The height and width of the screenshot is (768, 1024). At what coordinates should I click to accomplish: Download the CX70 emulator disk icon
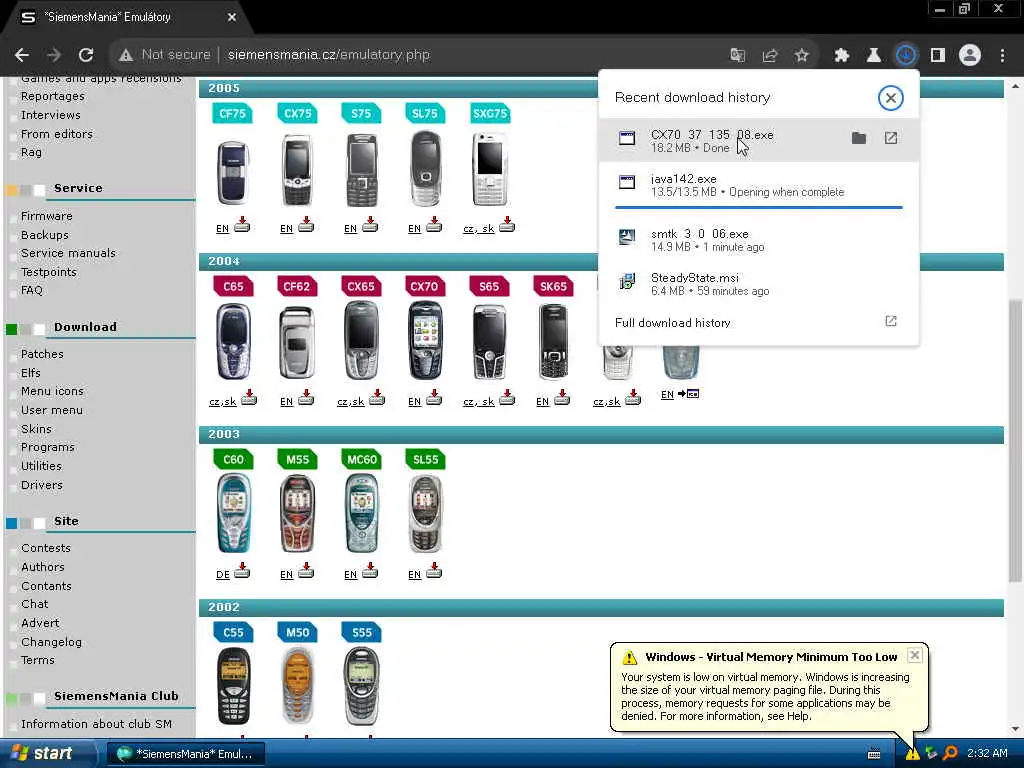coord(434,398)
